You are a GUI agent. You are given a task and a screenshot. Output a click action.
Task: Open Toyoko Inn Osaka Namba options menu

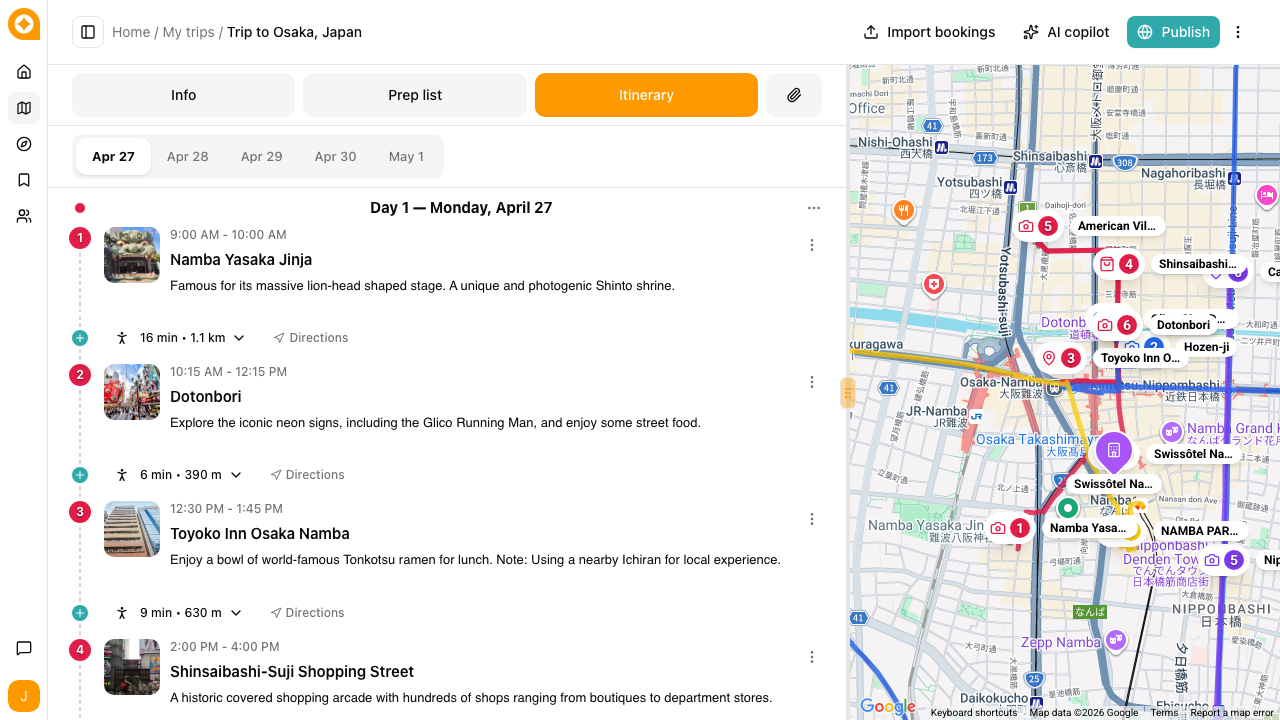812,519
